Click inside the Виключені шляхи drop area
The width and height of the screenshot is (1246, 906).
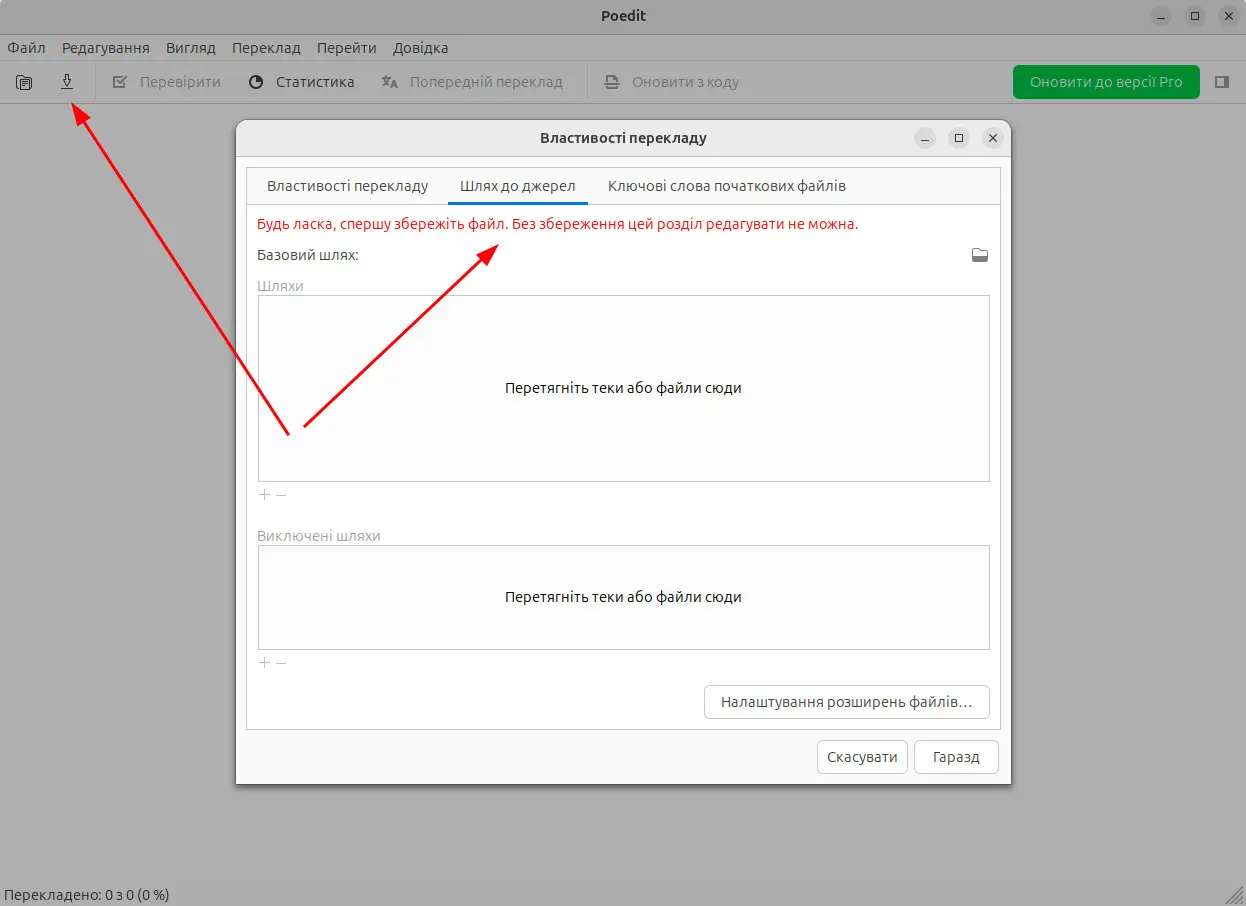point(623,597)
